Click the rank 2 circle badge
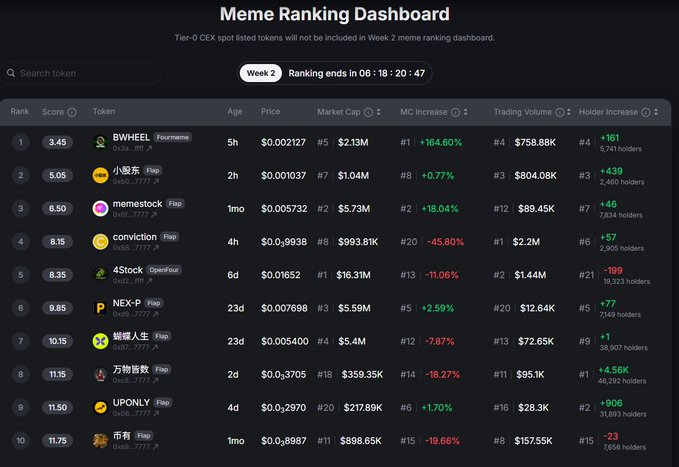The width and height of the screenshot is (679, 467). click(20, 175)
